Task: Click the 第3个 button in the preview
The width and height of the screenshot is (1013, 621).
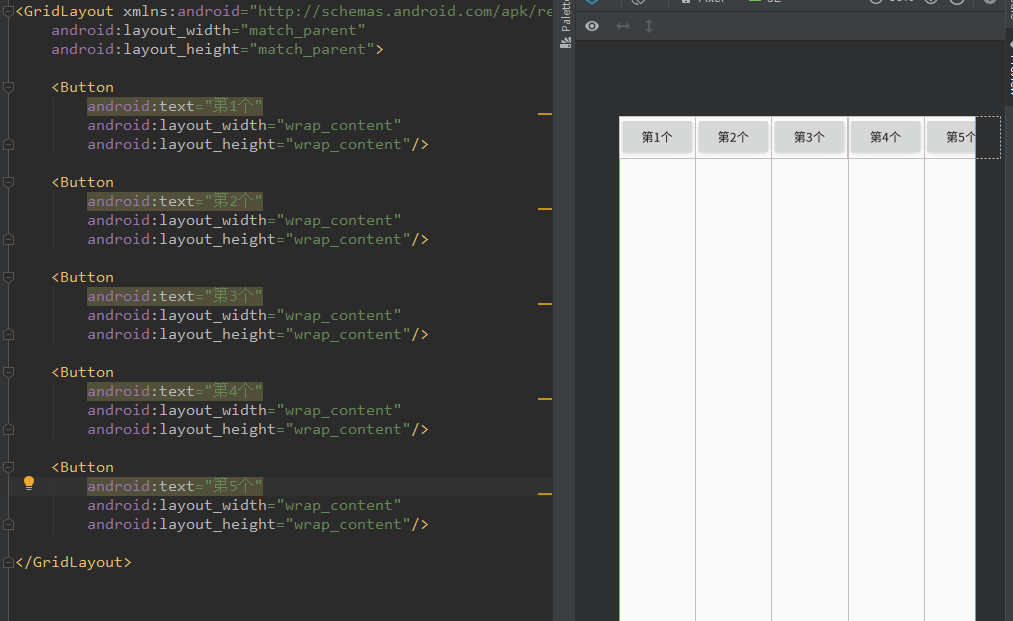Action: click(x=809, y=137)
